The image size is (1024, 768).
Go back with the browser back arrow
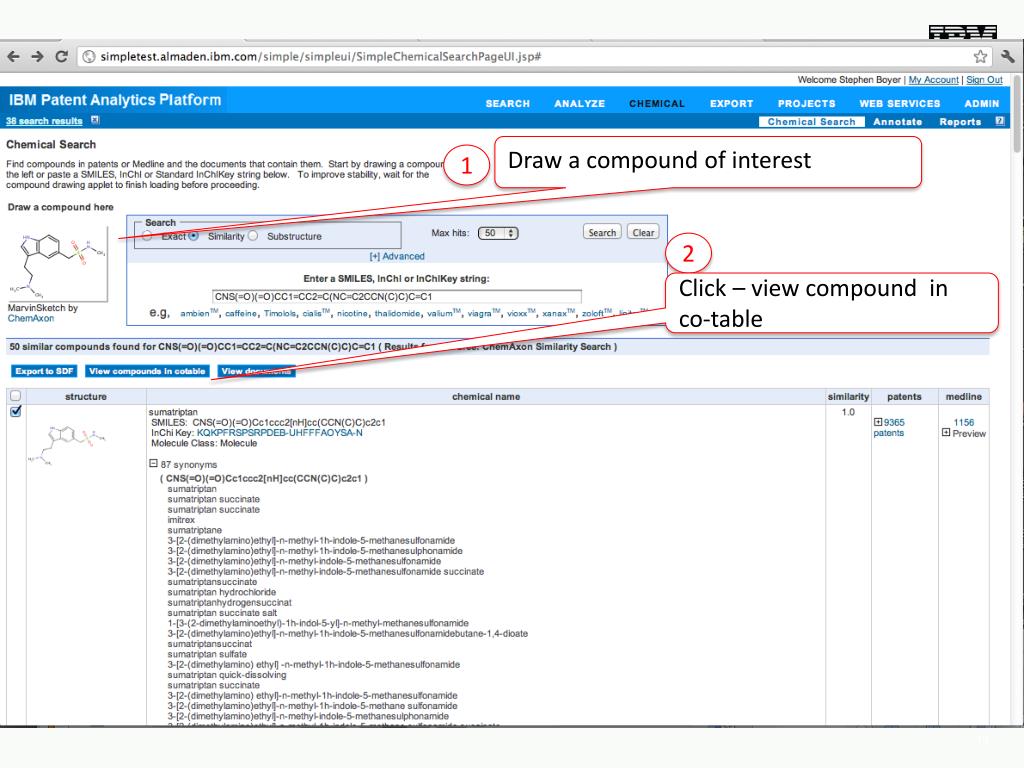click(x=13, y=57)
